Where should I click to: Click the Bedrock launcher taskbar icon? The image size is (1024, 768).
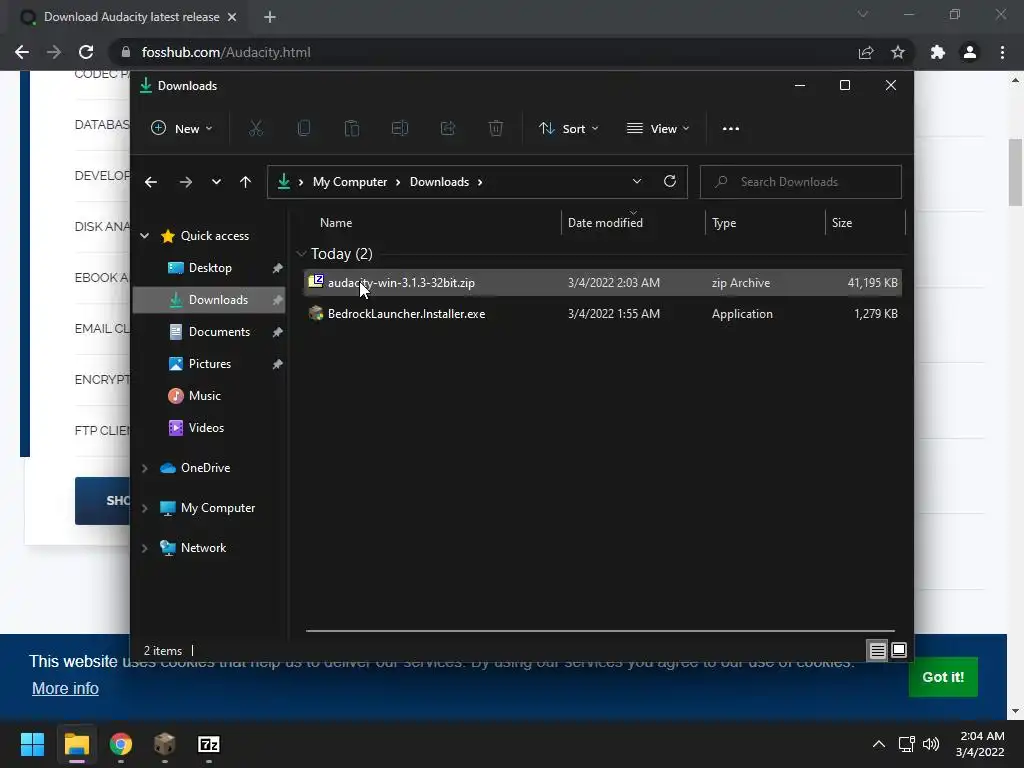point(165,744)
